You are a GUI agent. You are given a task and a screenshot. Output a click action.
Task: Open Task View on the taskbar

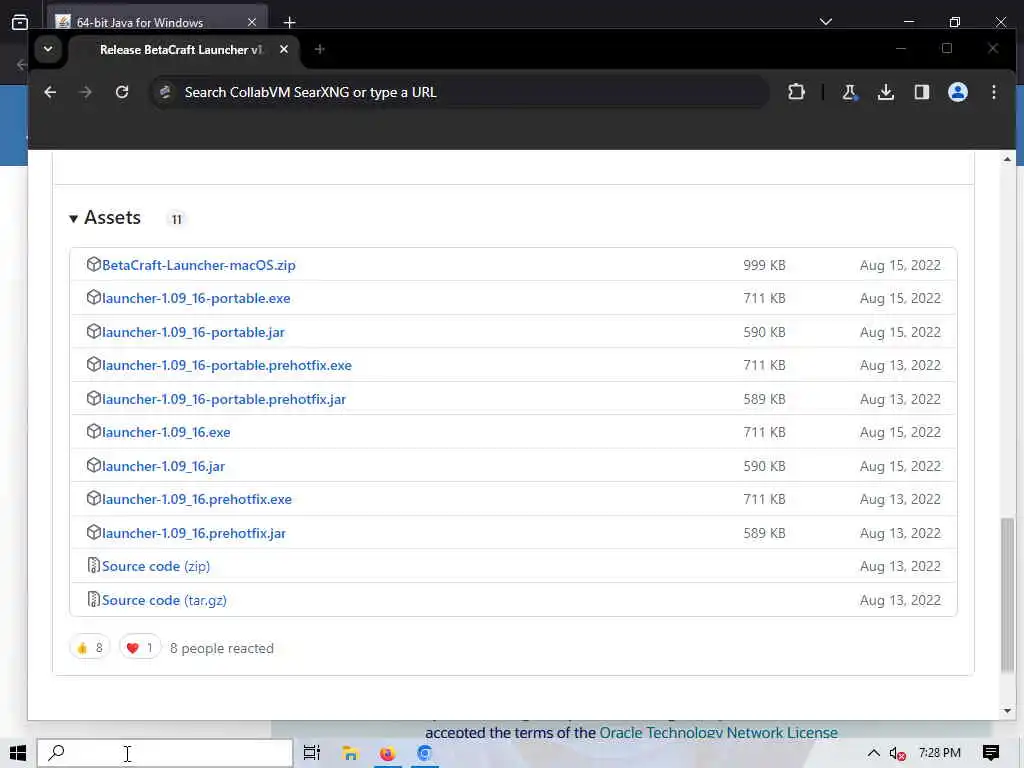point(312,753)
